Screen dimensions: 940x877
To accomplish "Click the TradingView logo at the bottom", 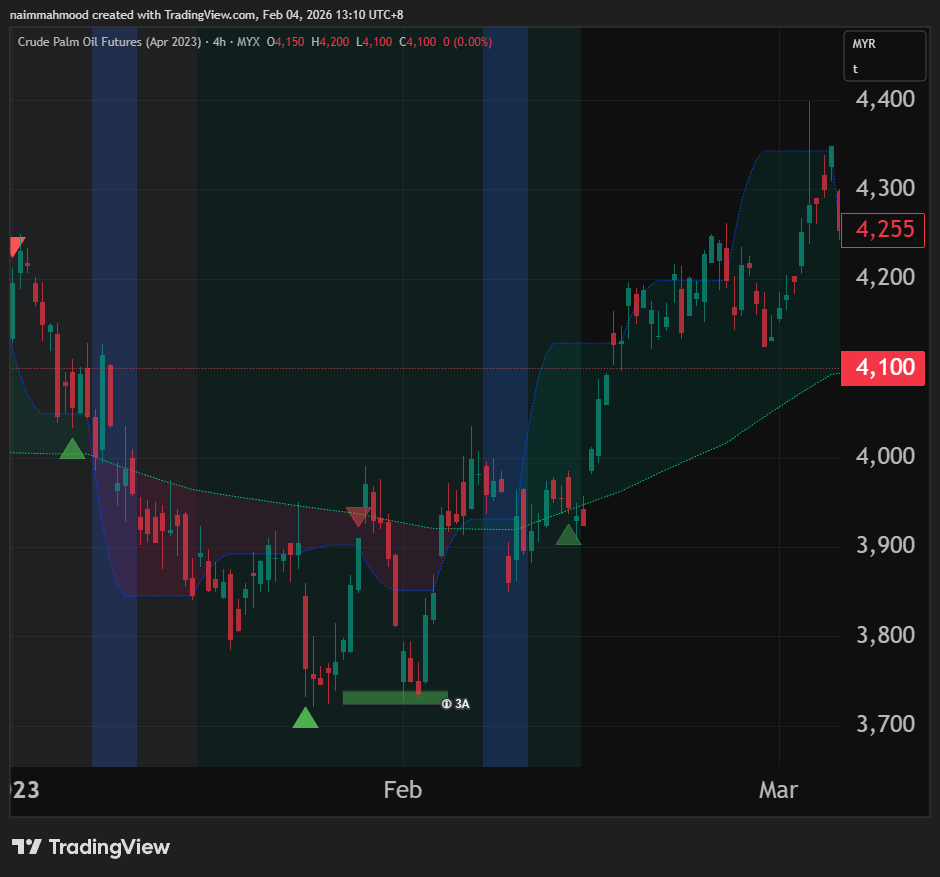I will click(91, 847).
